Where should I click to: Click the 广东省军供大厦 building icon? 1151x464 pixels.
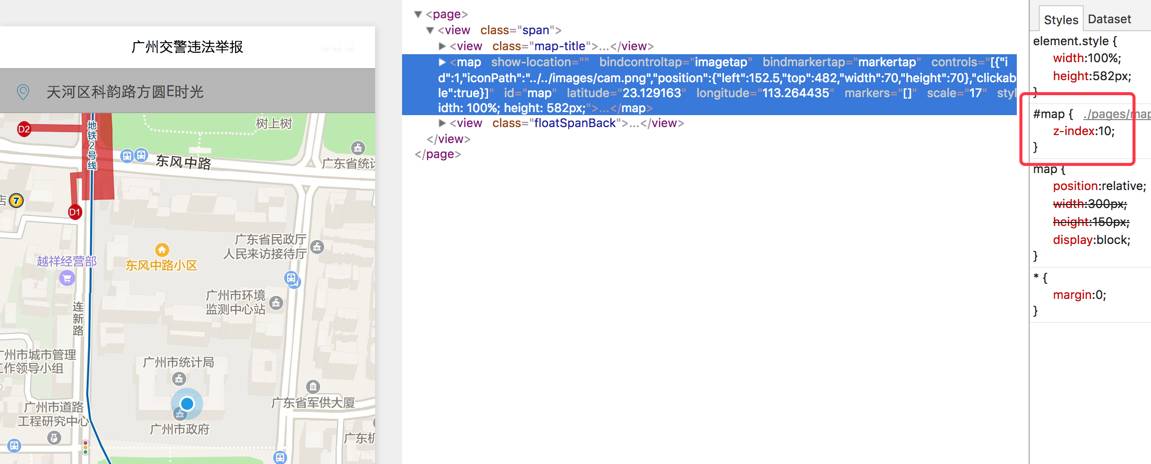(313, 386)
